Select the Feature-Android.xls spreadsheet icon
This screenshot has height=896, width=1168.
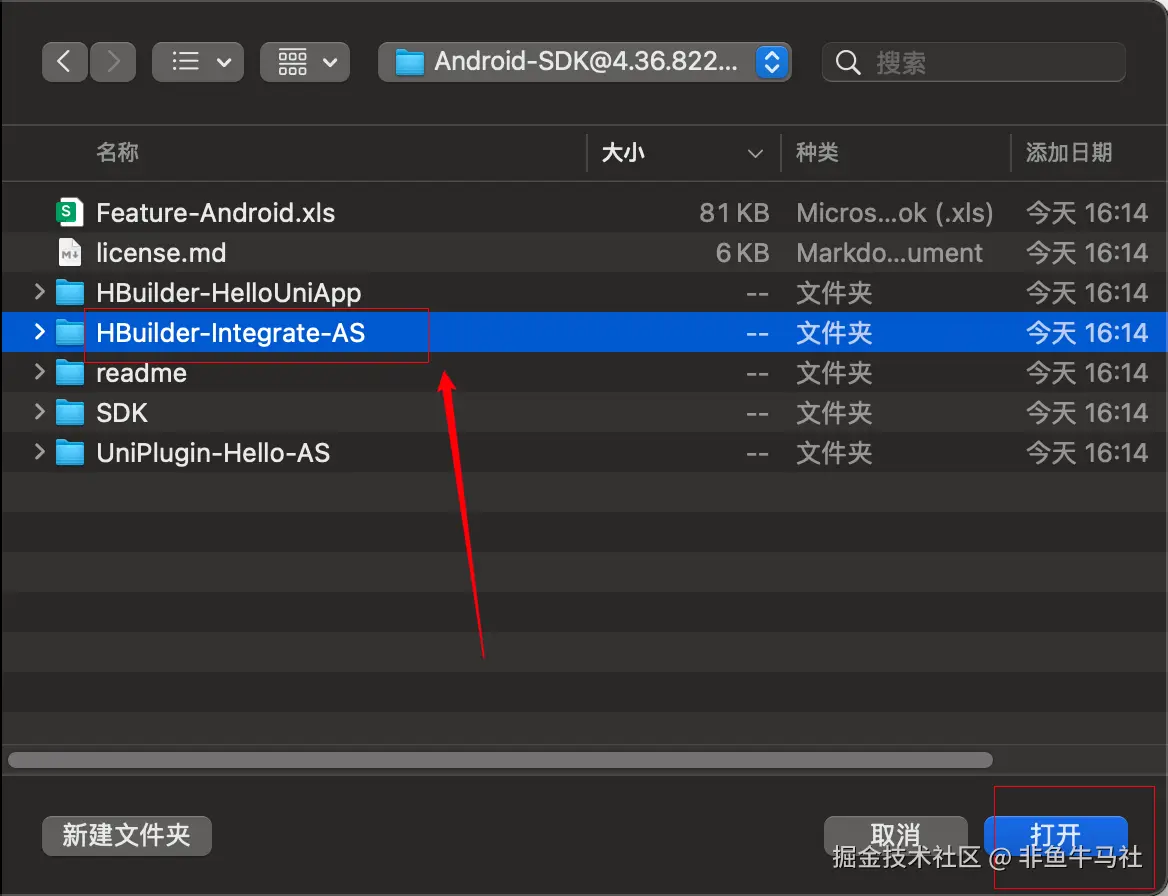[x=69, y=212]
